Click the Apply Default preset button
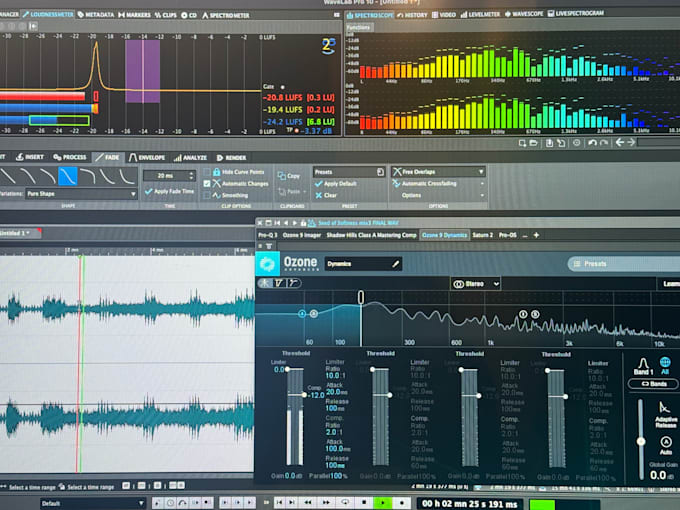680x510 pixels. click(336, 184)
